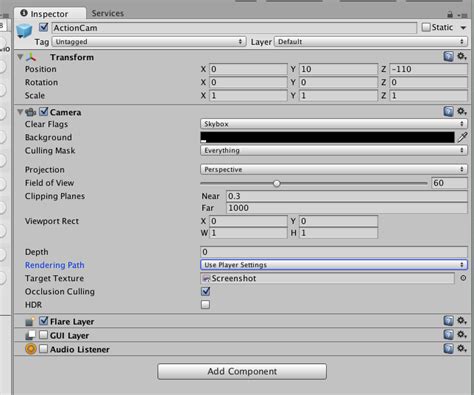
Task: Open the Projection Perspective dropdown
Action: [334, 170]
